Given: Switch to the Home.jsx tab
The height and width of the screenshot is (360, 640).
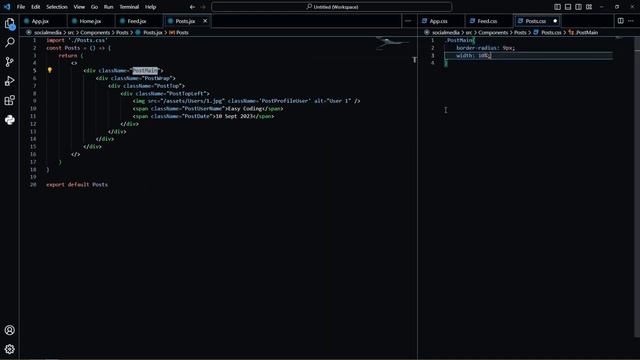Looking at the screenshot, I should pos(90,21).
